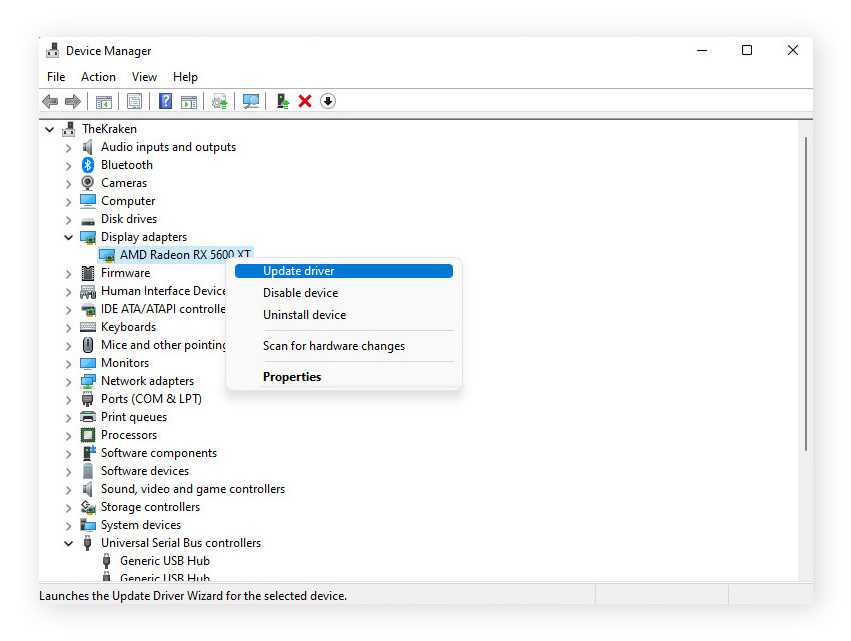This screenshot has height=641, width=851.
Task: Select the Bluetooth category icon in the tree
Action: 88,165
